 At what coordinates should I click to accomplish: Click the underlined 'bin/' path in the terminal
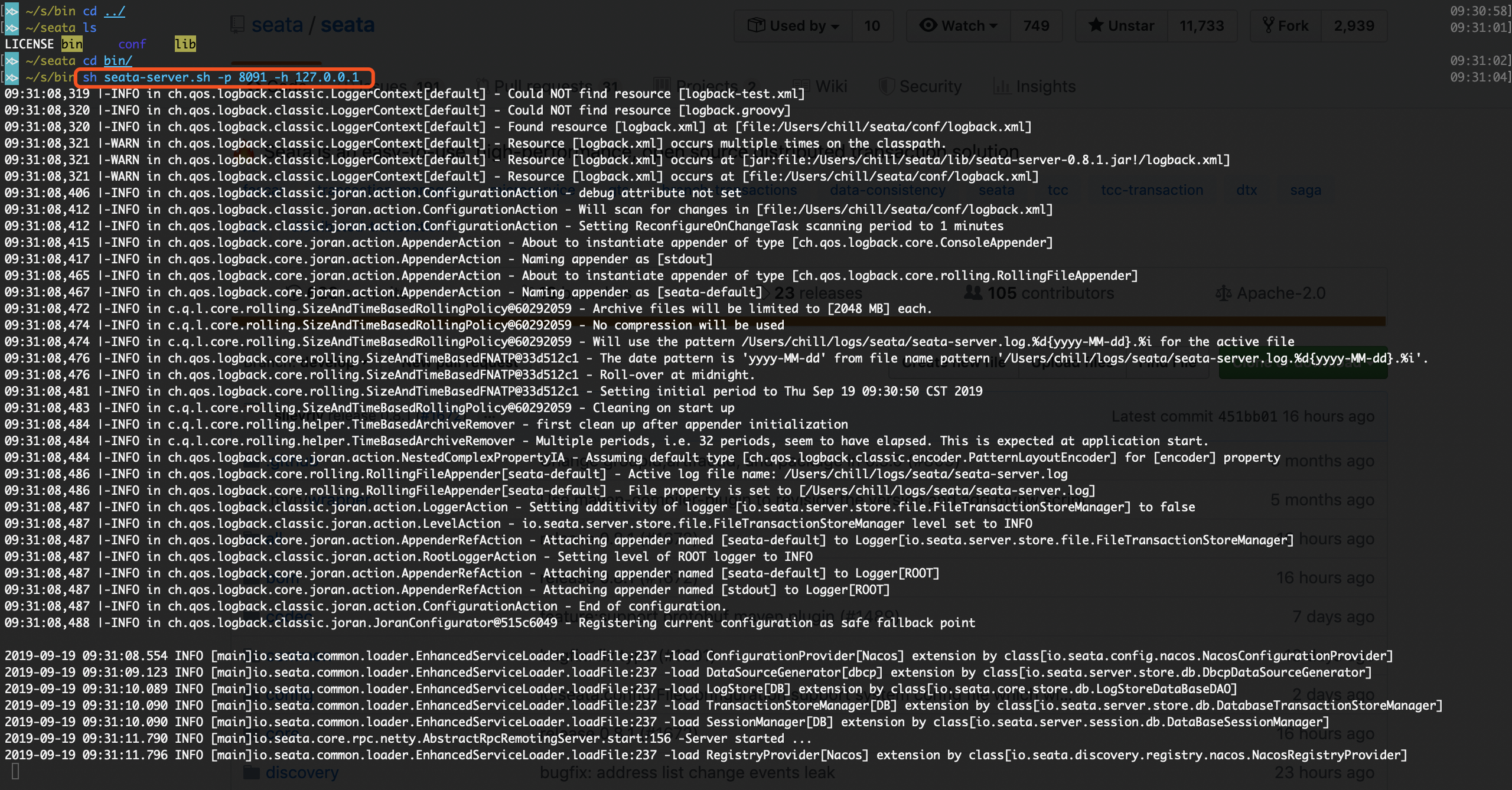[118, 61]
